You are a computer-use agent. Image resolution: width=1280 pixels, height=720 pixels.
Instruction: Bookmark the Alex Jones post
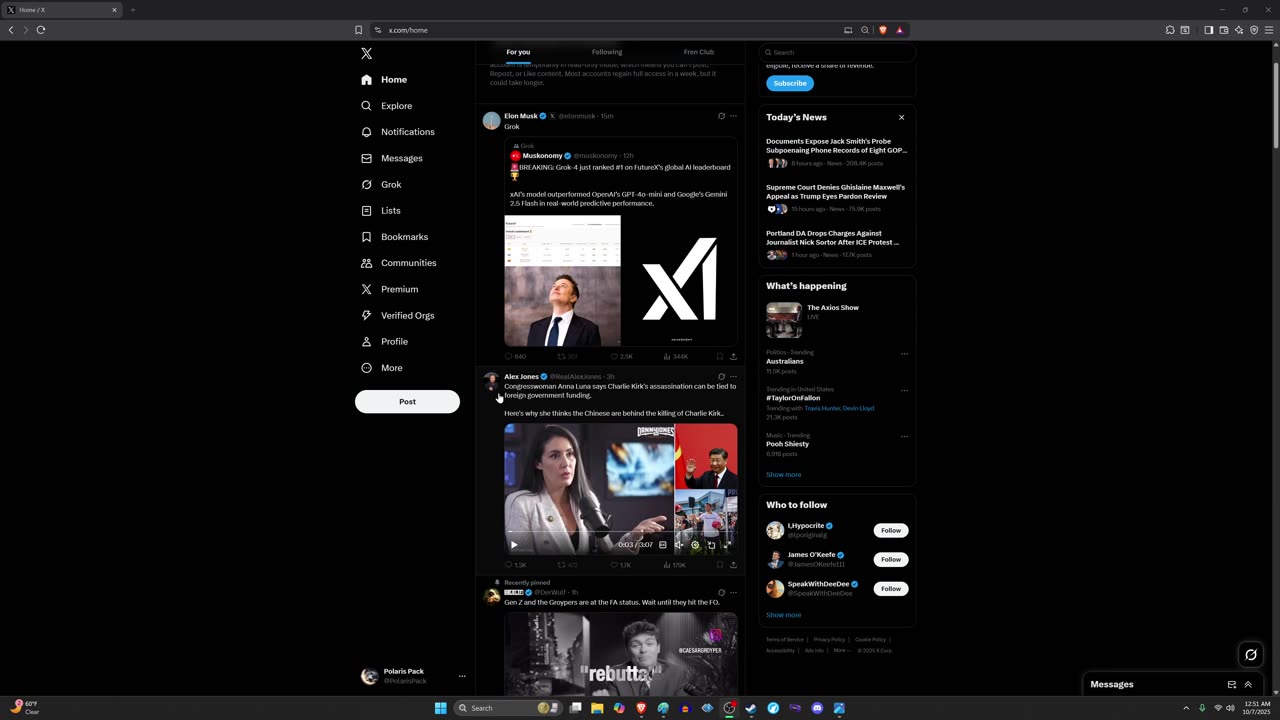(719, 565)
